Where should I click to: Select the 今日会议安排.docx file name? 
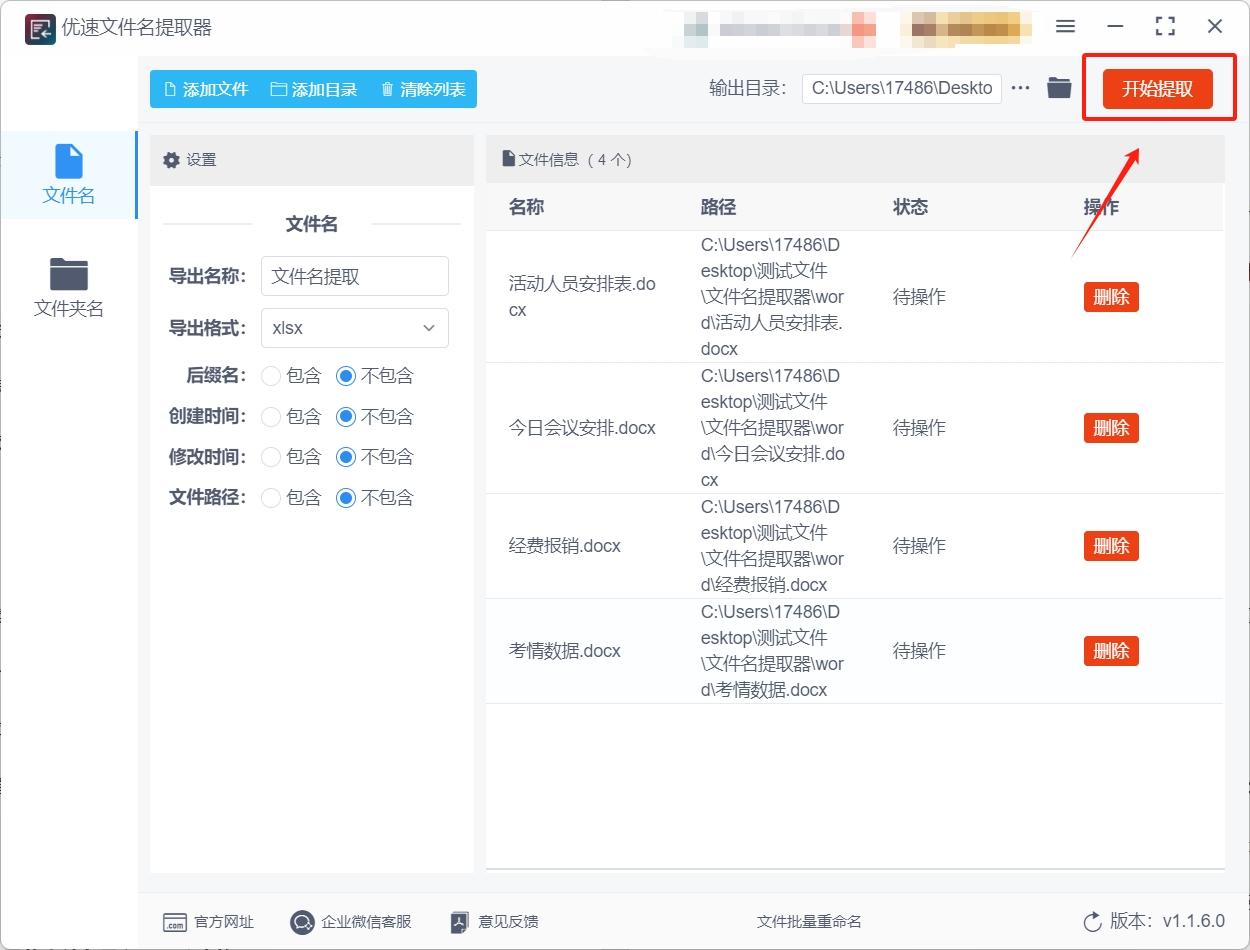pos(582,428)
